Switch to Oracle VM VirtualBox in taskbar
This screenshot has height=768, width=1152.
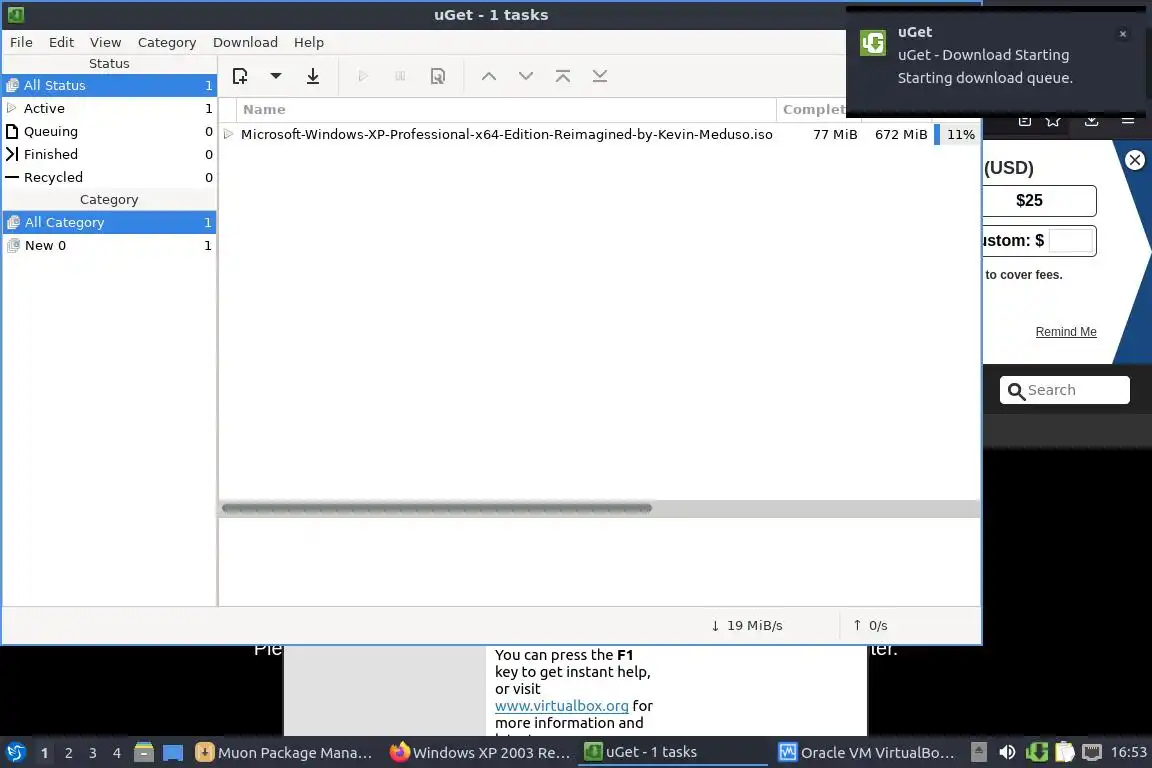tap(868, 753)
